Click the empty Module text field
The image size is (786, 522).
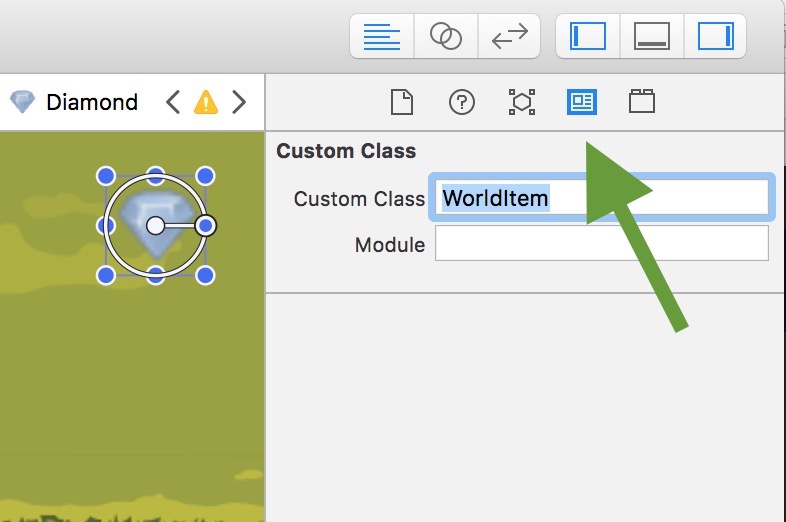602,244
